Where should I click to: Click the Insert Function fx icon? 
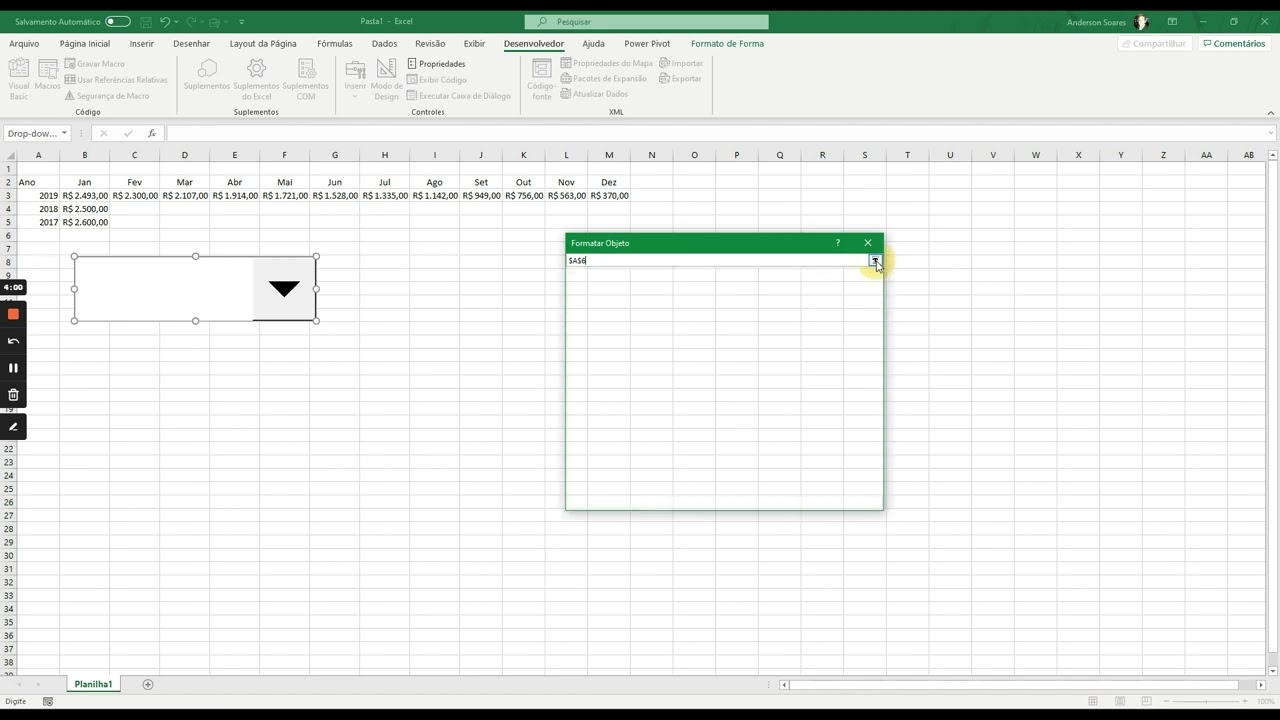pyautogui.click(x=152, y=133)
